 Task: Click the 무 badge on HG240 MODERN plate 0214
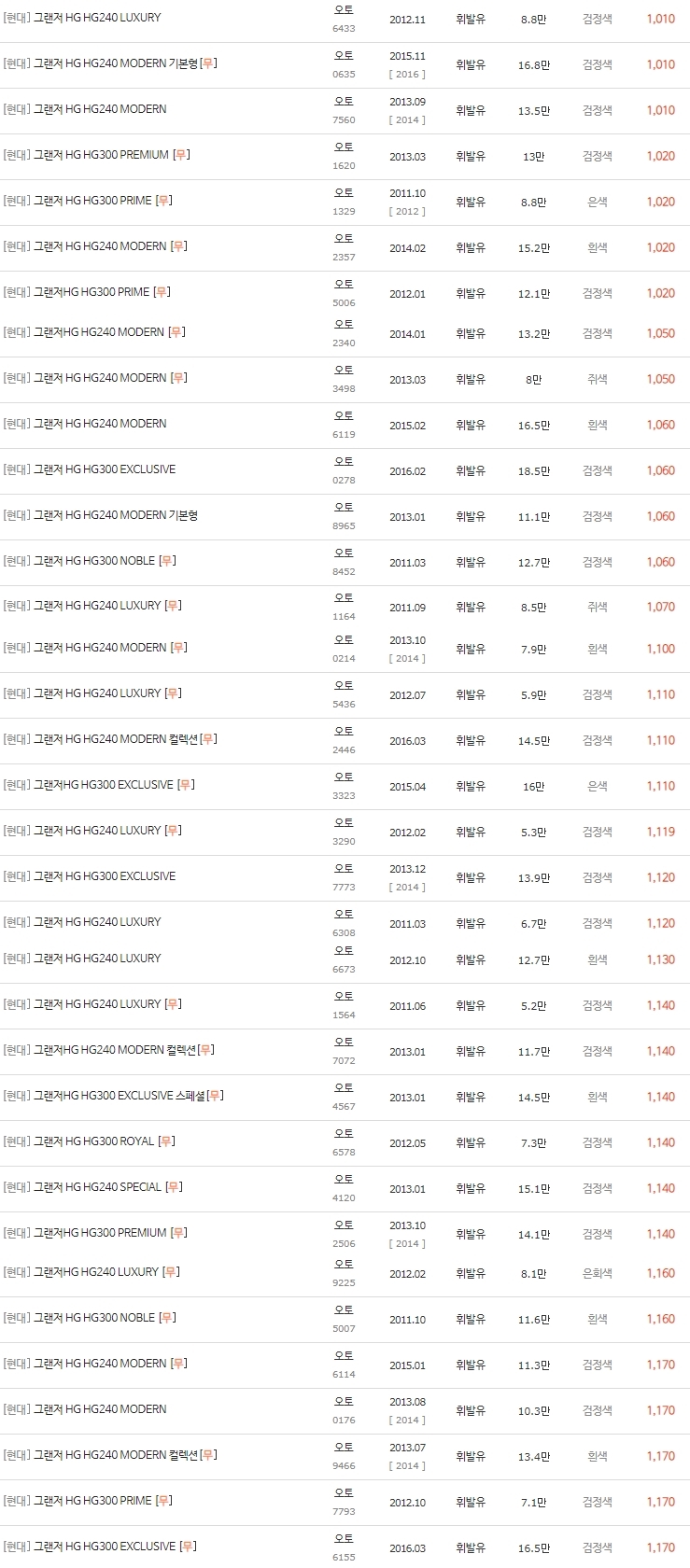pyautogui.click(x=178, y=648)
